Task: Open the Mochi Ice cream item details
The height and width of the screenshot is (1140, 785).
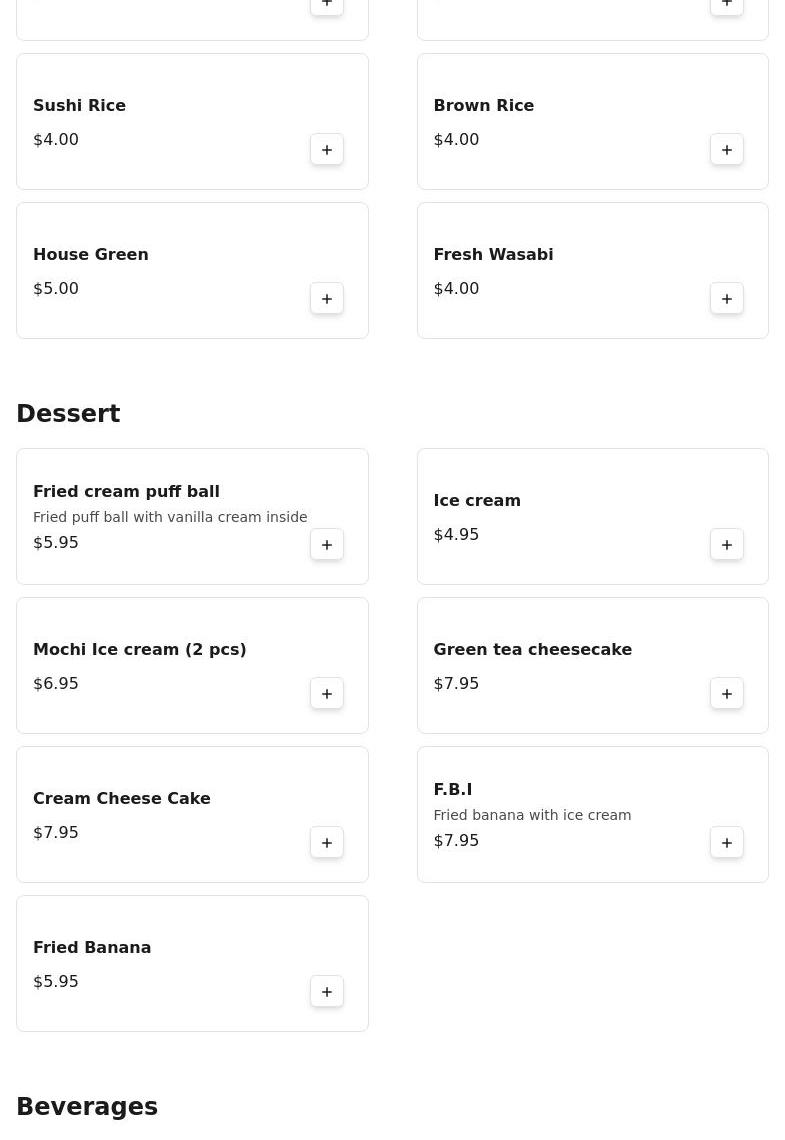Action: click(140, 650)
